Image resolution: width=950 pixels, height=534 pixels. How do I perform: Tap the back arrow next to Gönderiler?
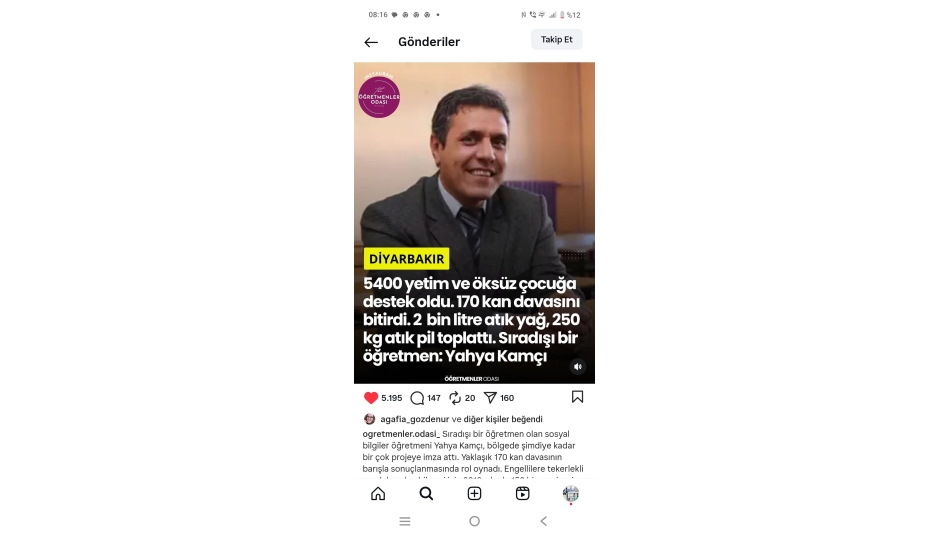tap(371, 42)
